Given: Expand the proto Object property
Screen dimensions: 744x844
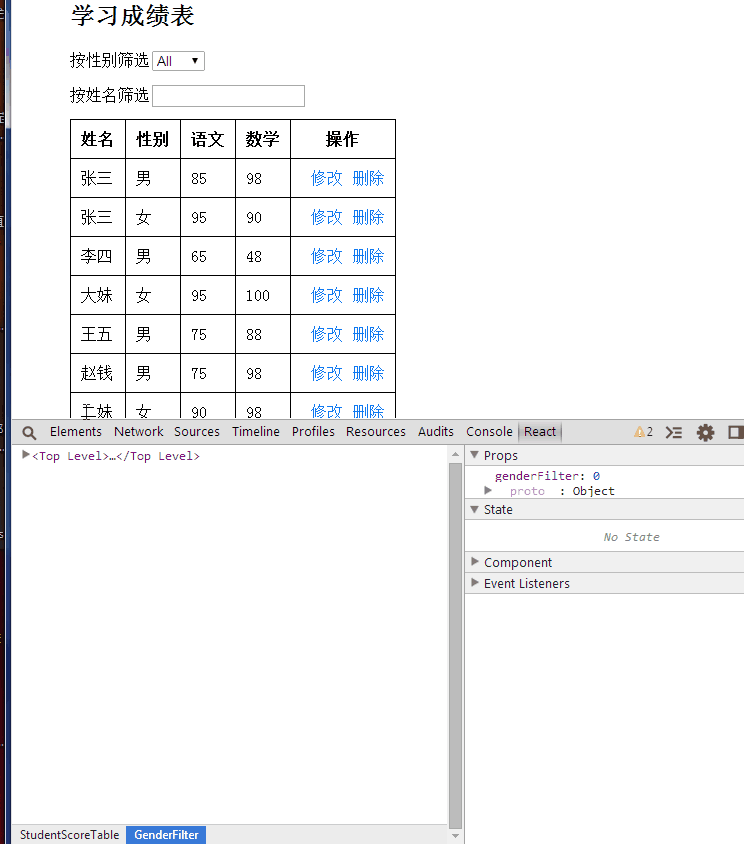Looking at the screenshot, I should [x=488, y=491].
